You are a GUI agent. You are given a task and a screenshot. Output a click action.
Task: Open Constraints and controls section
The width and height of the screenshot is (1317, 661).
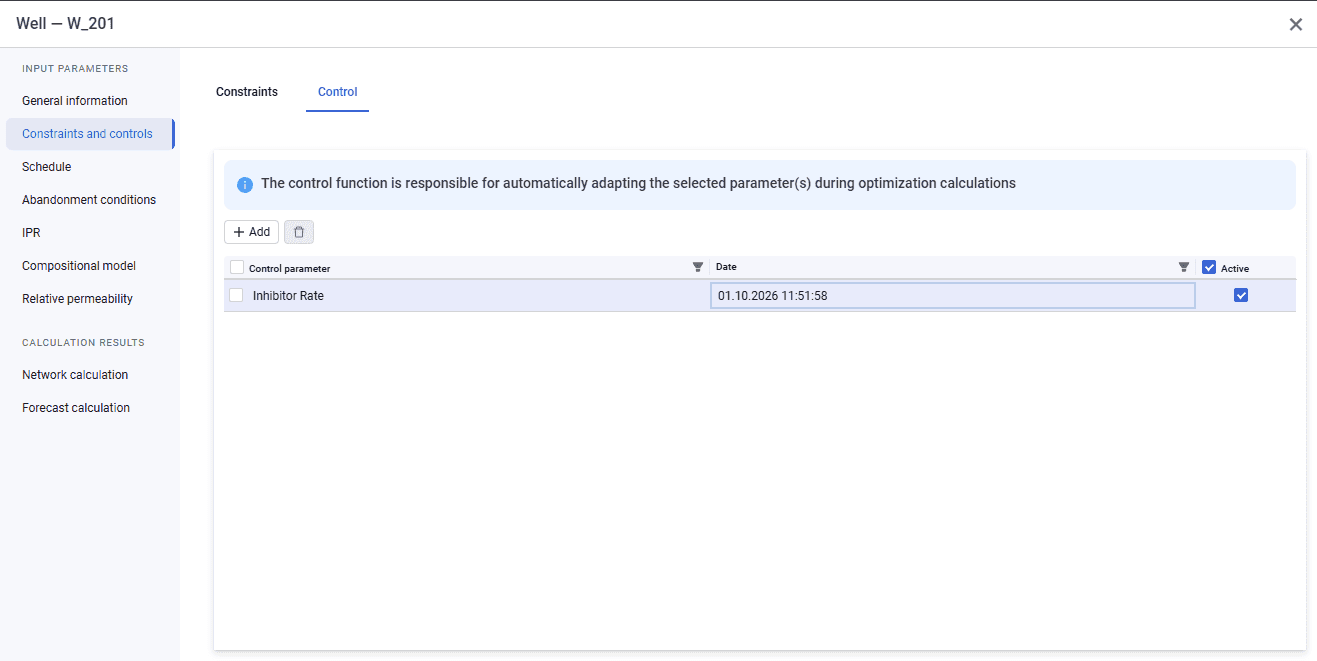[x=90, y=134]
